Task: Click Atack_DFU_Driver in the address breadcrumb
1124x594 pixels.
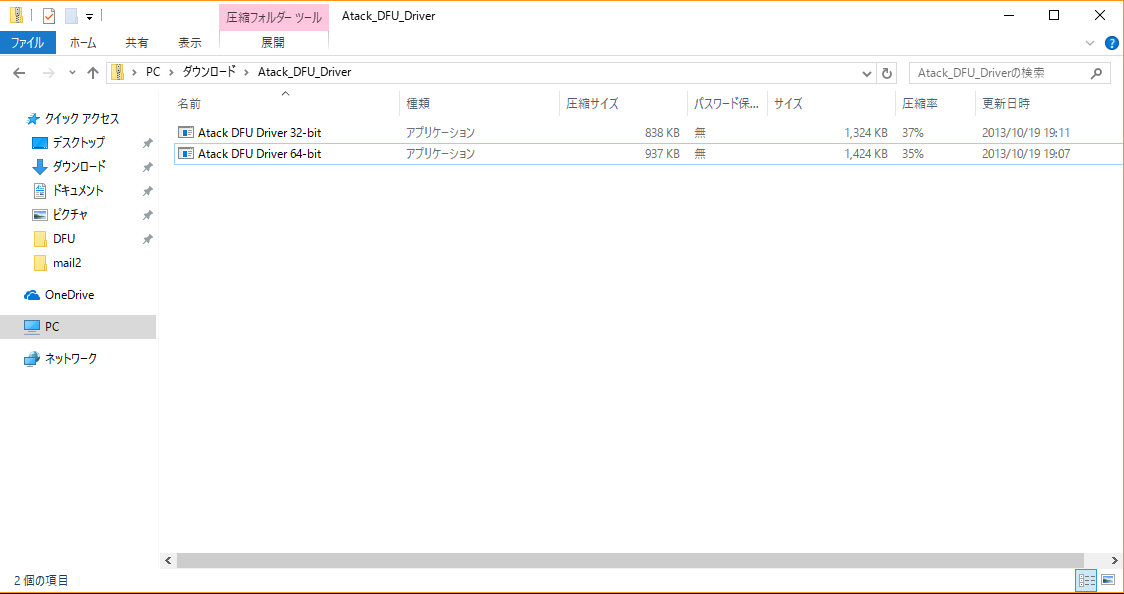Action: [305, 72]
